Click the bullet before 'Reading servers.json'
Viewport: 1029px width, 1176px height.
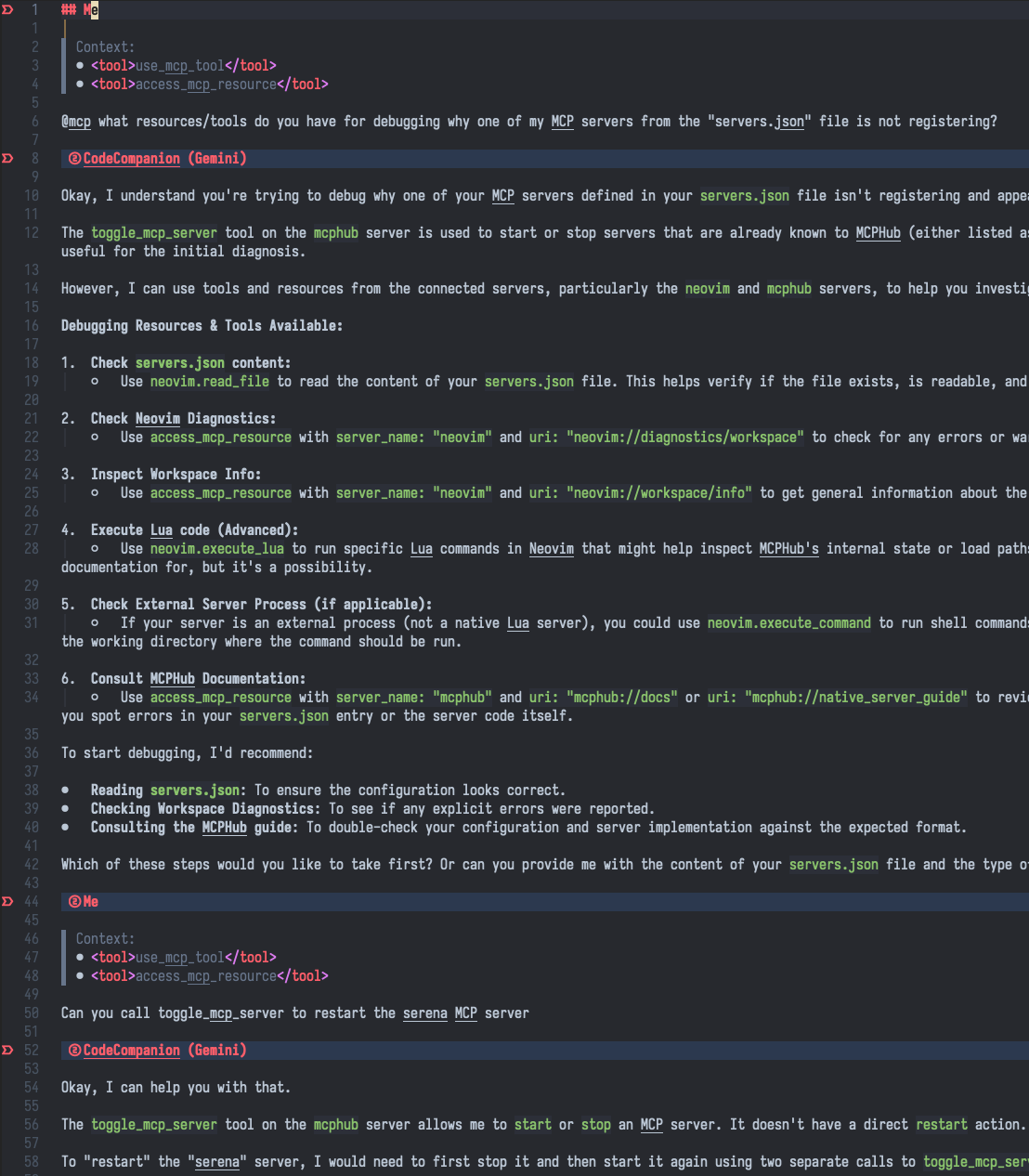pos(65,791)
